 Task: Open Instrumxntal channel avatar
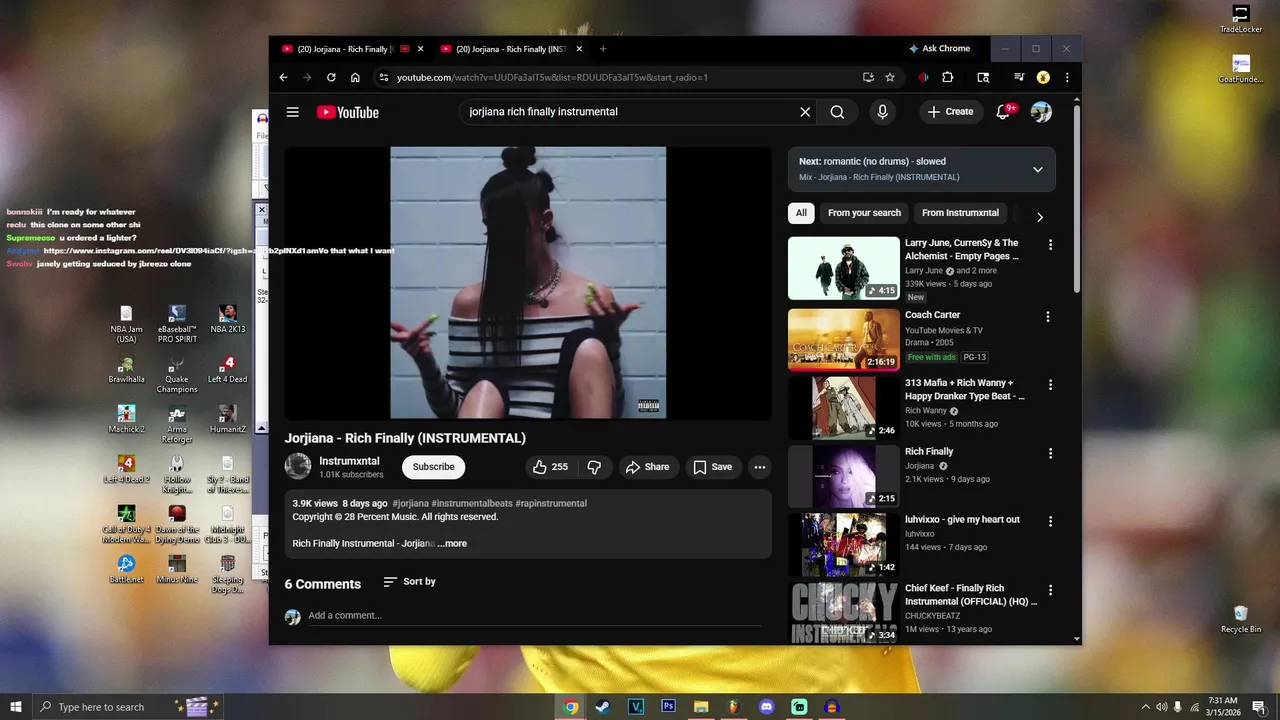click(298, 466)
